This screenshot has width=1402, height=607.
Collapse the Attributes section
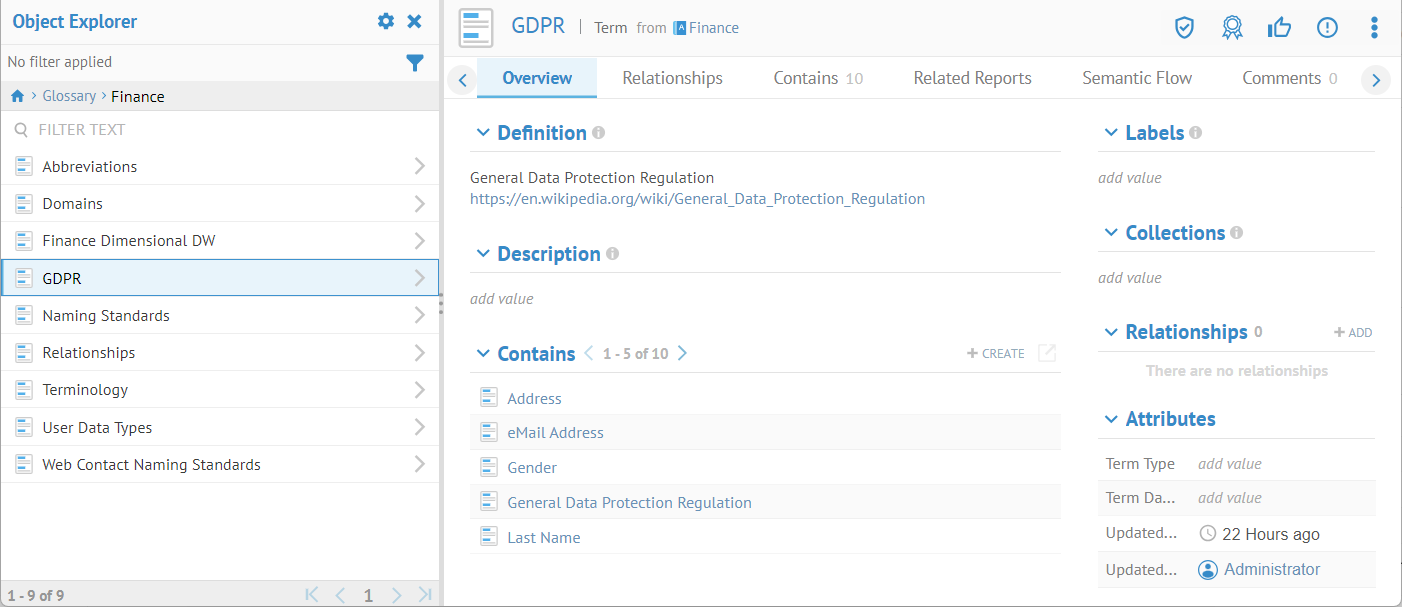(1111, 419)
